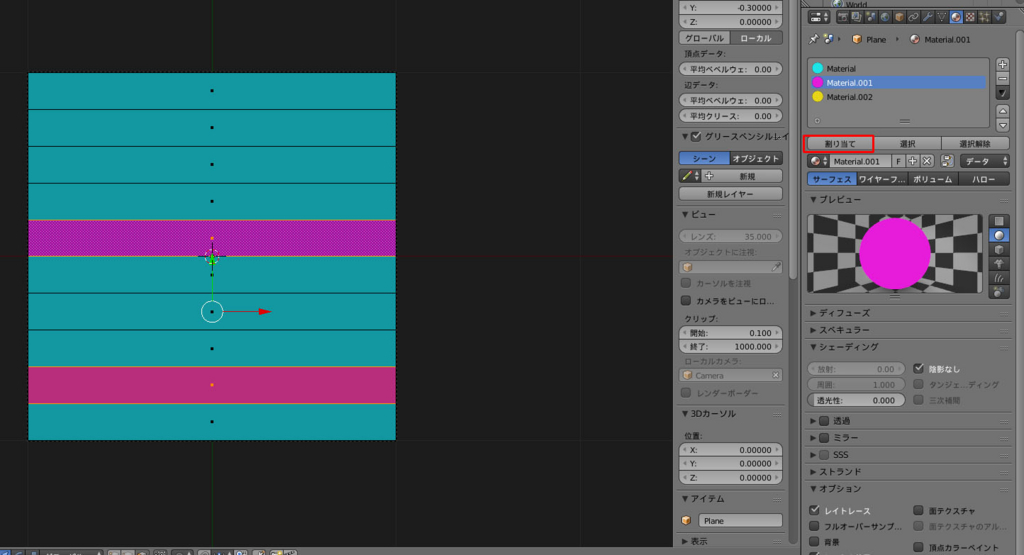The width and height of the screenshot is (1024, 555).
Task: Toggle material node tree icon
Action: 947,161
